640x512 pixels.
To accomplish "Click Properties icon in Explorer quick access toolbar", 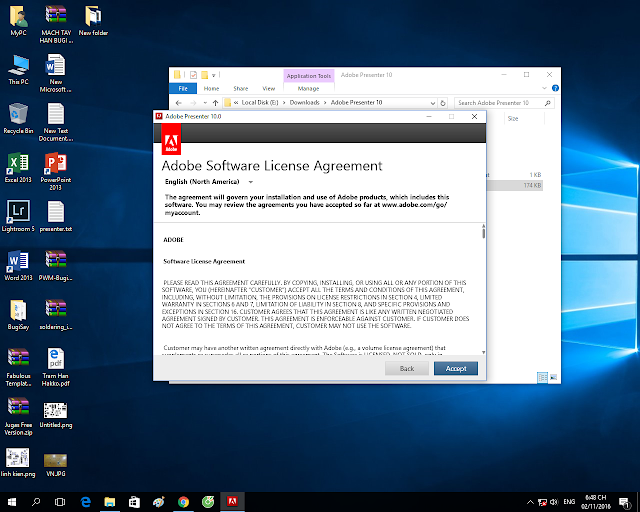I will point(193,75).
